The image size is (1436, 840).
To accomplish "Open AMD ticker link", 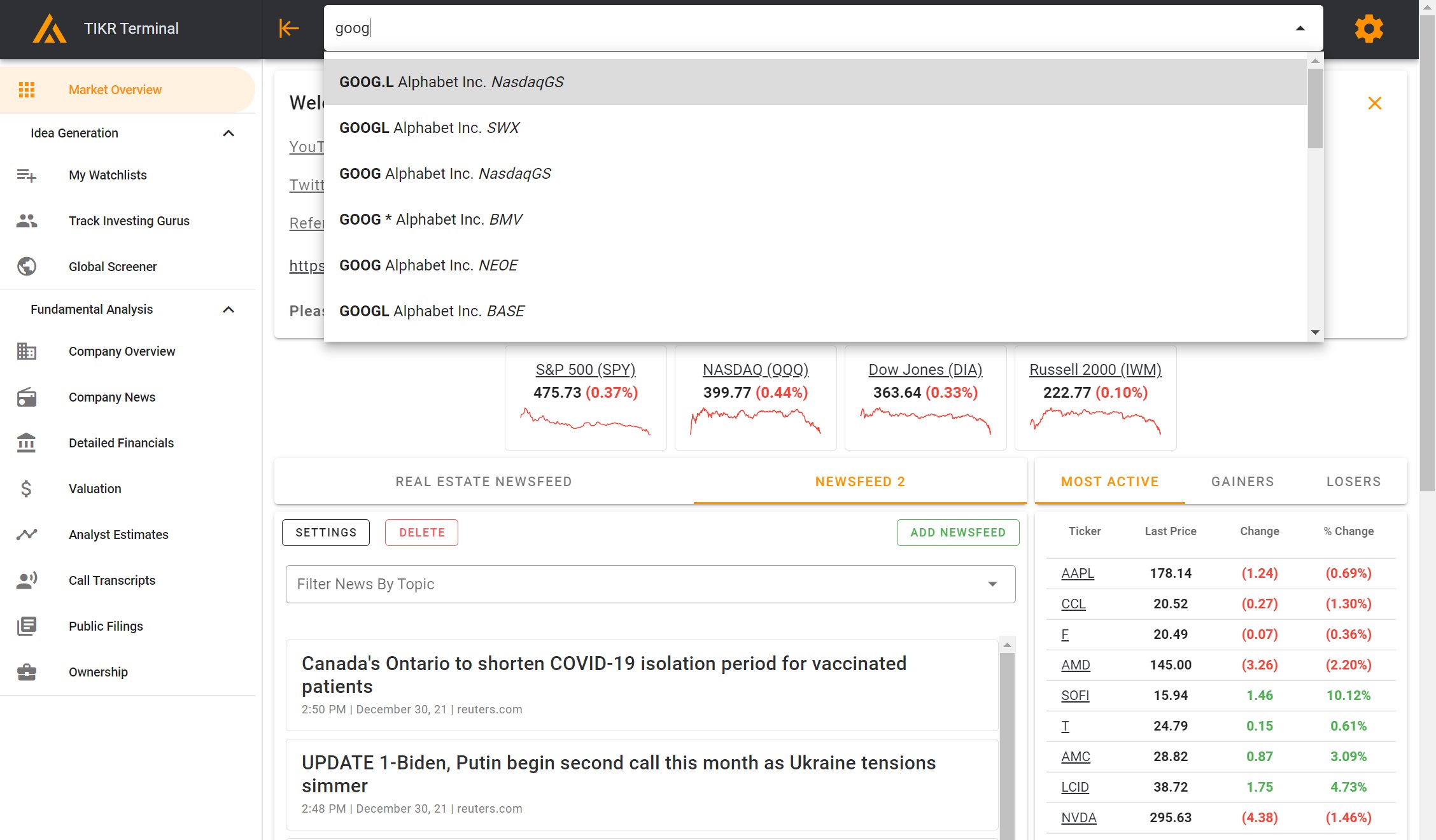I will pos(1076,665).
